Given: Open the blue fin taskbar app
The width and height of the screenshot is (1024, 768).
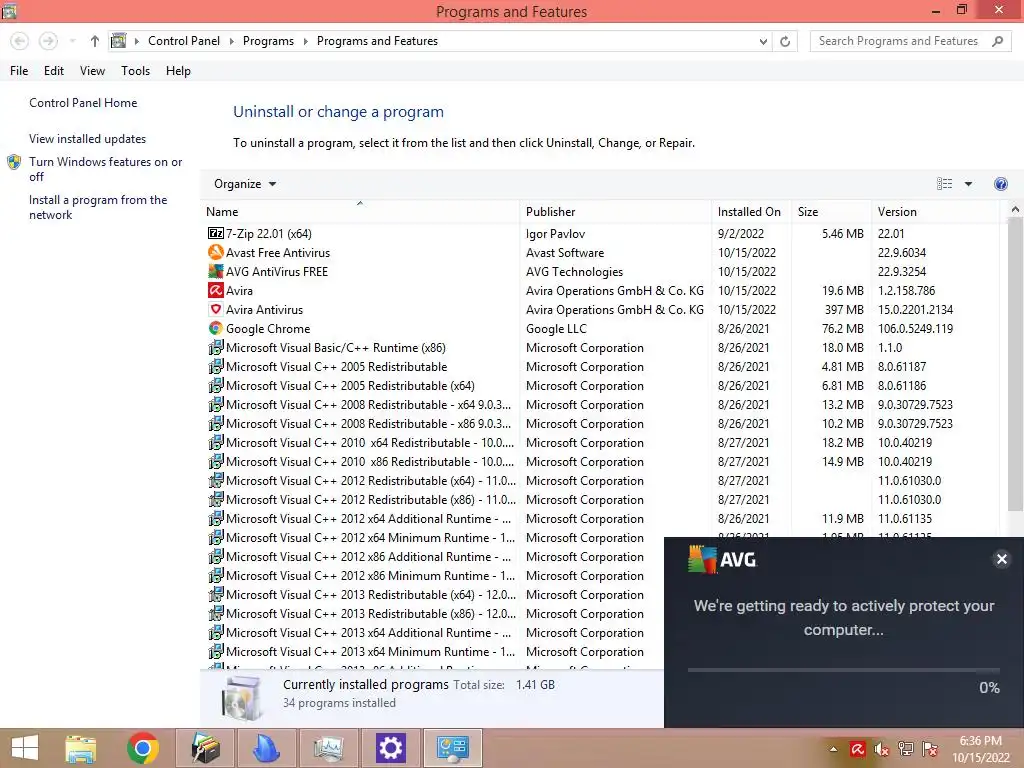Looking at the screenshot, I should coord(266,748).
